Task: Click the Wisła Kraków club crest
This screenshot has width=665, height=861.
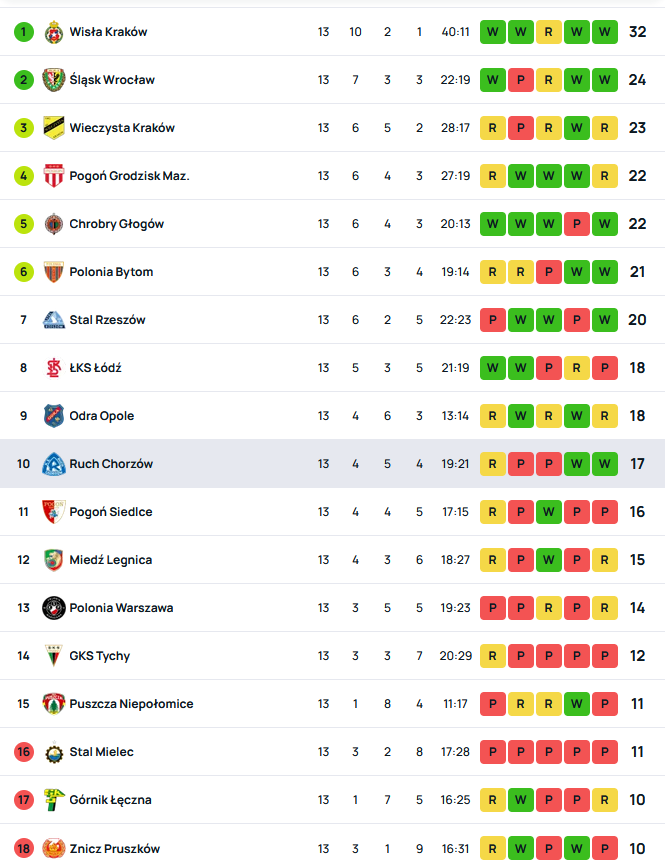Action: point(54,32)
